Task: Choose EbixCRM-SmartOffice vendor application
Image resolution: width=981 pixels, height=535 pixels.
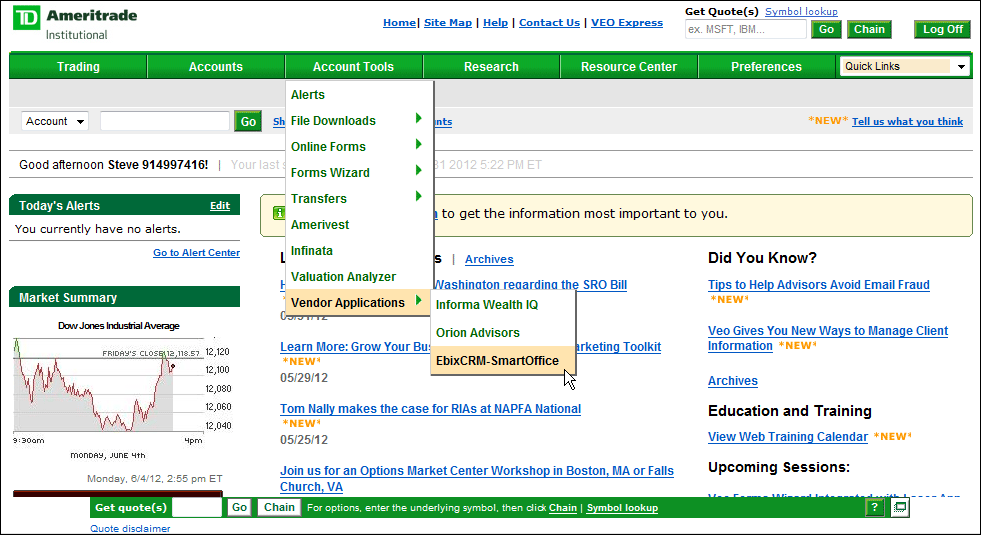Action: tap(503, 360)
